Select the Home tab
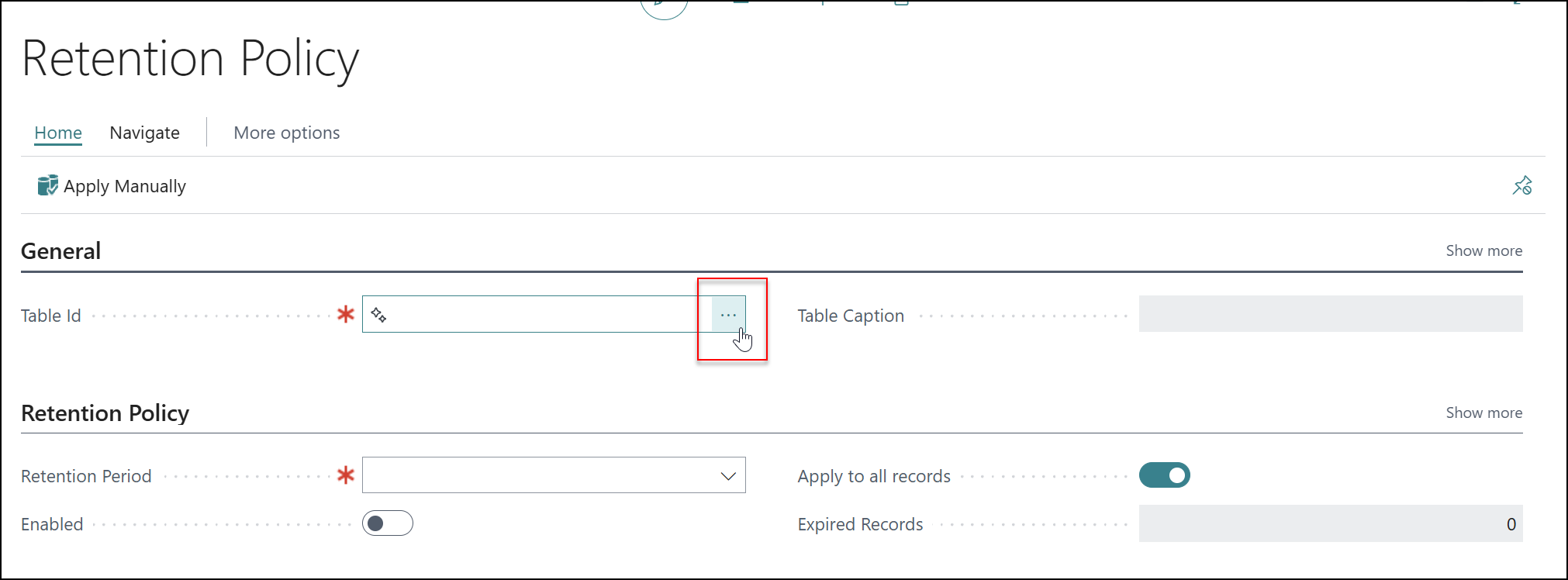1568x580 pixels. point(57,132)
